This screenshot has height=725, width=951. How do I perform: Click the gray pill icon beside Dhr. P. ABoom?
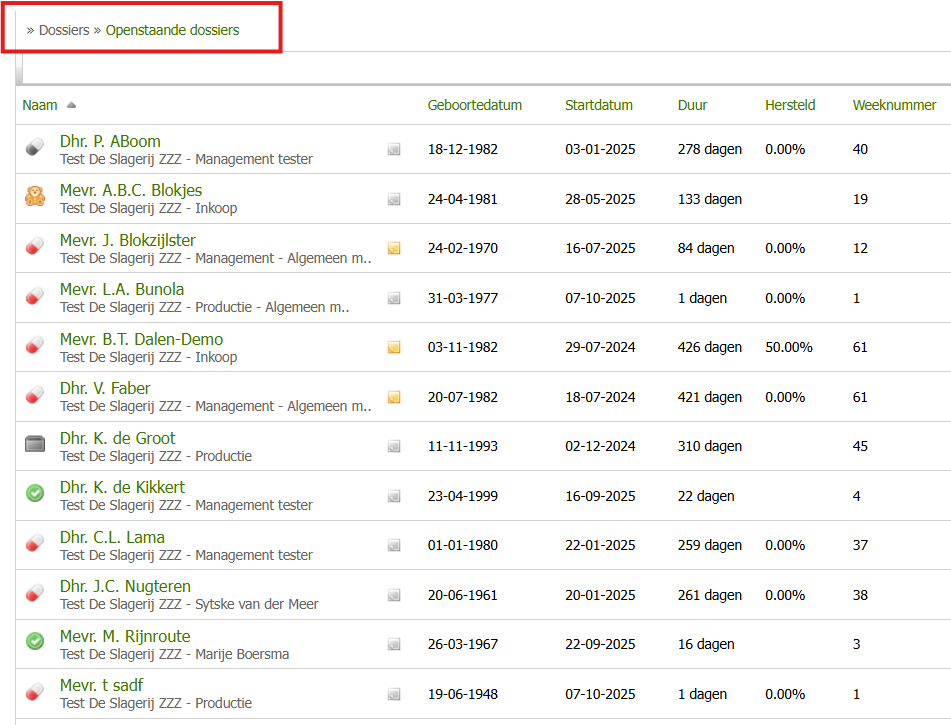click(x=35, y=148)
